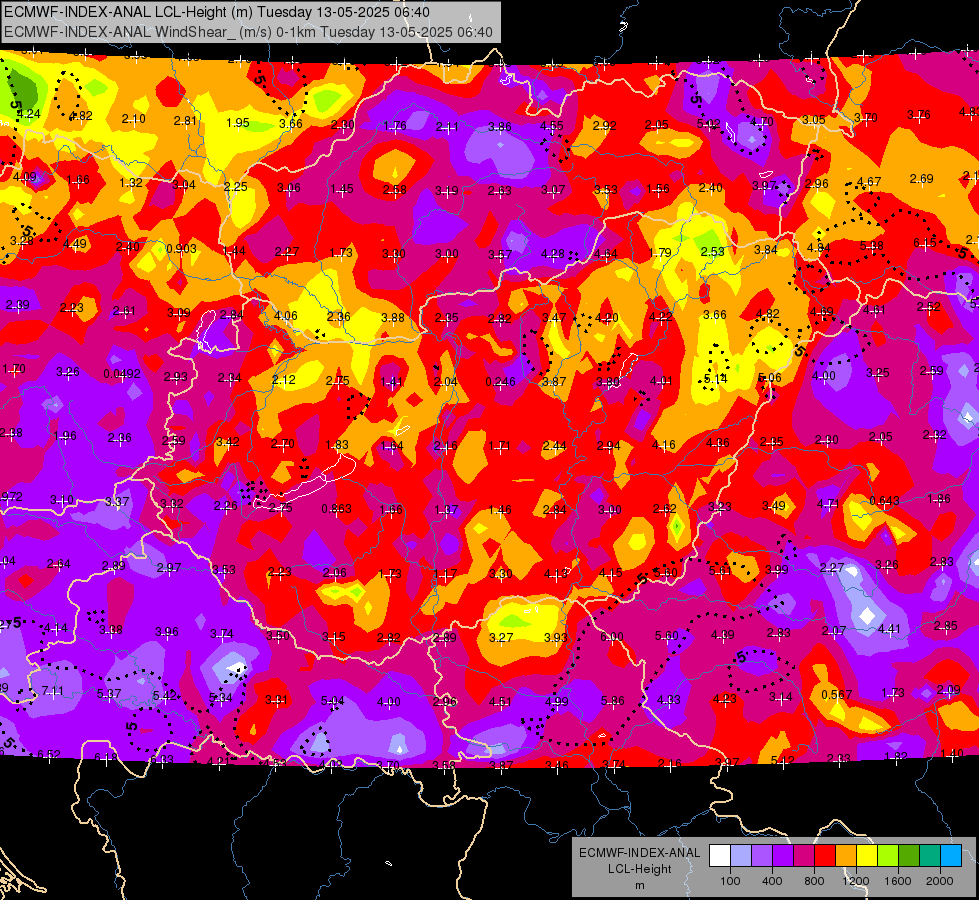Click the wind shear value 4.55

(x=552, y=126)
